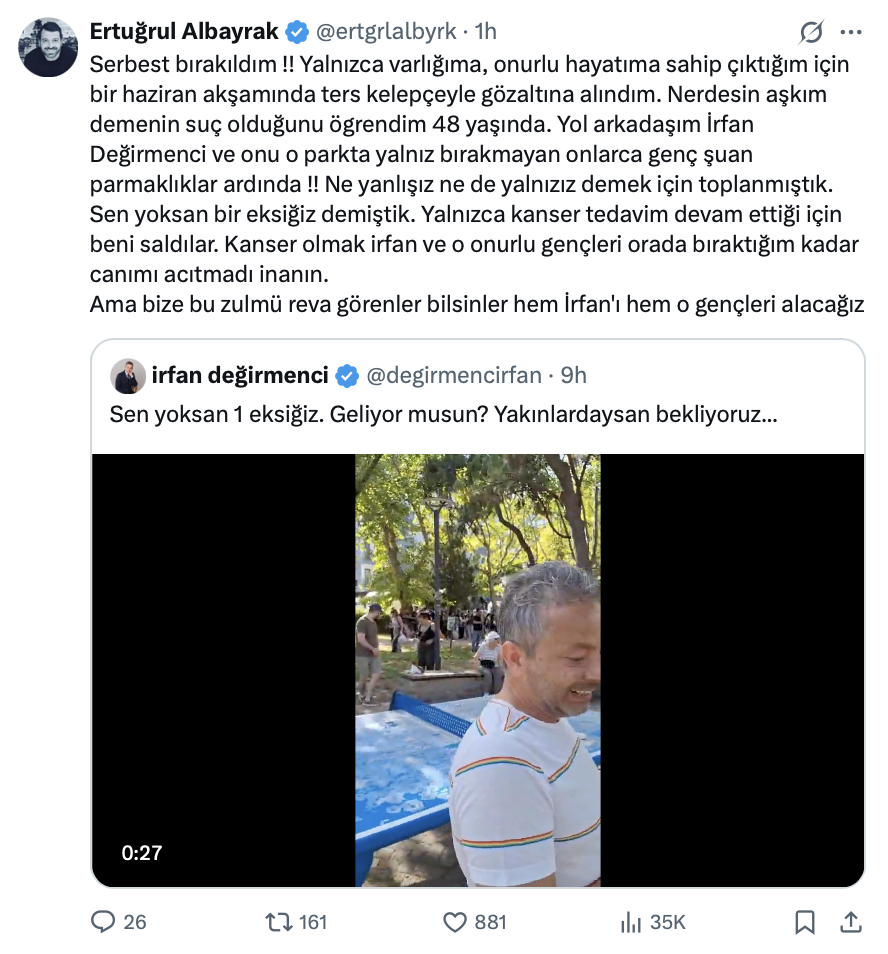Click the repost arrows icon
The image size is (888, 954).
[x=279, y=922]
